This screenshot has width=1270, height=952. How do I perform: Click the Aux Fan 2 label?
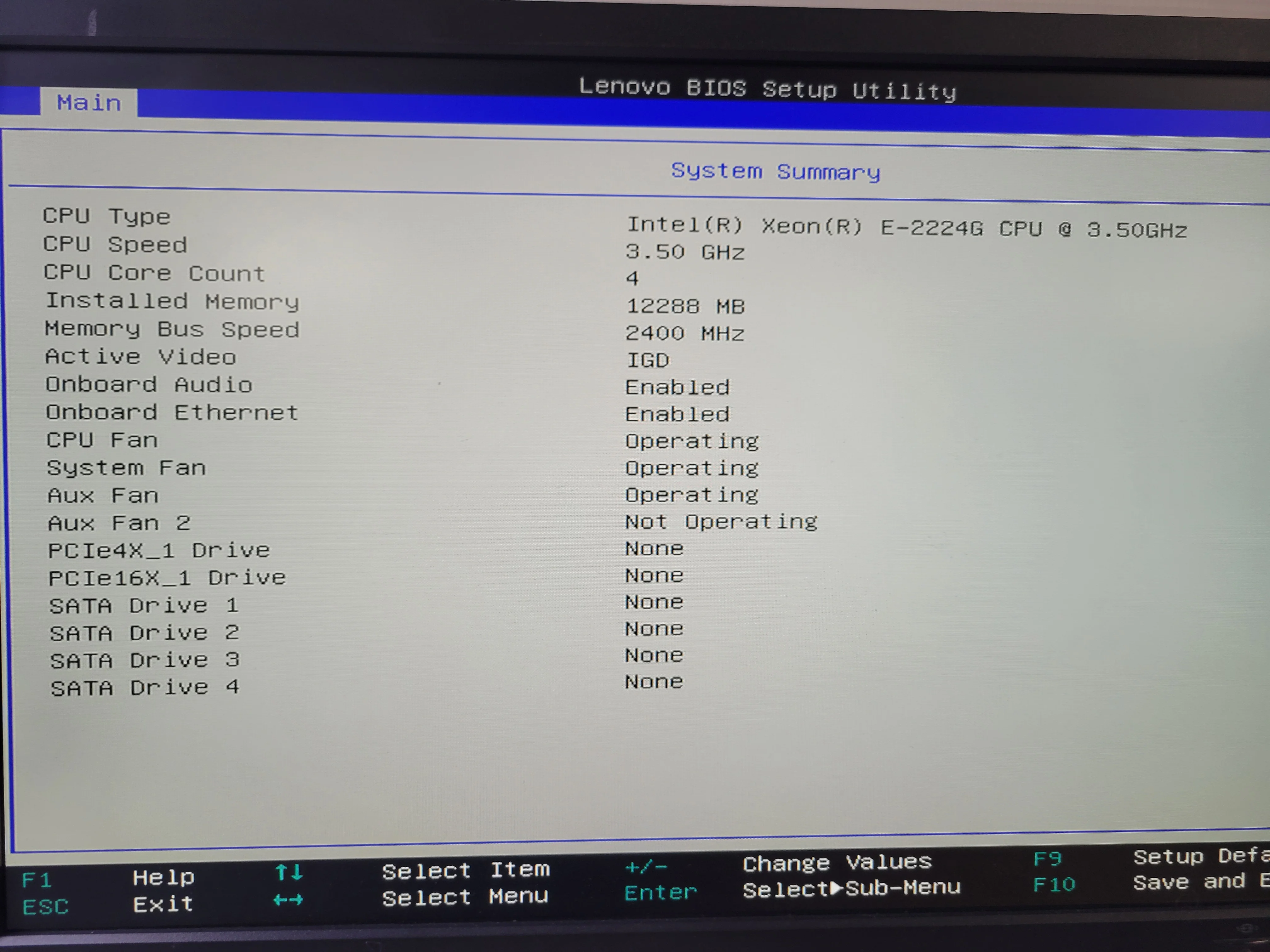(119, 523)
